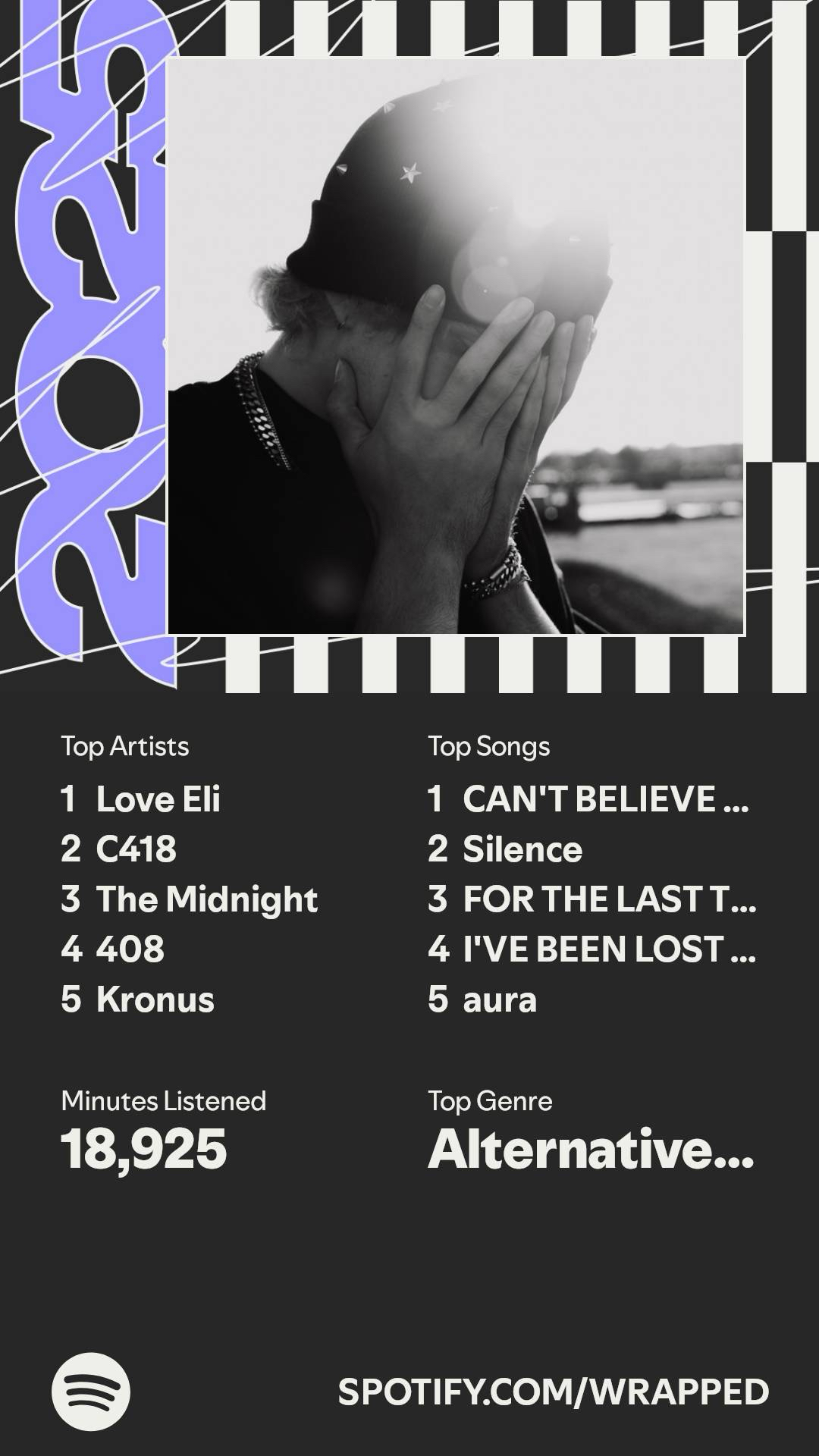Viewport: 819px width, 1456px height.
Task: Open Kronus in Top Artists
Action: 155,999
